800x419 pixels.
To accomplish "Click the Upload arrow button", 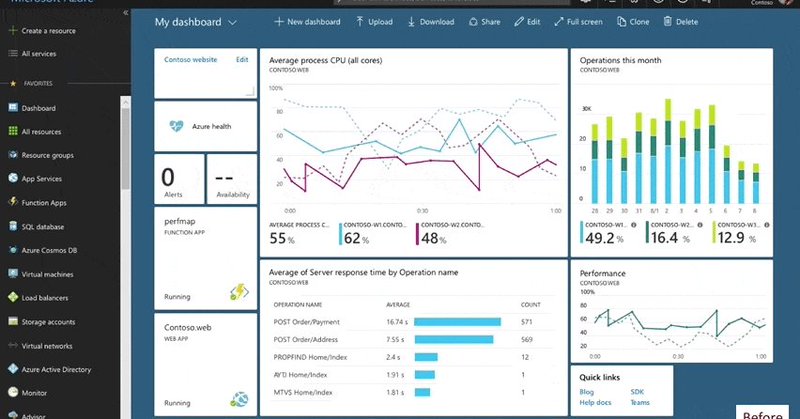I will pos(374,21).
